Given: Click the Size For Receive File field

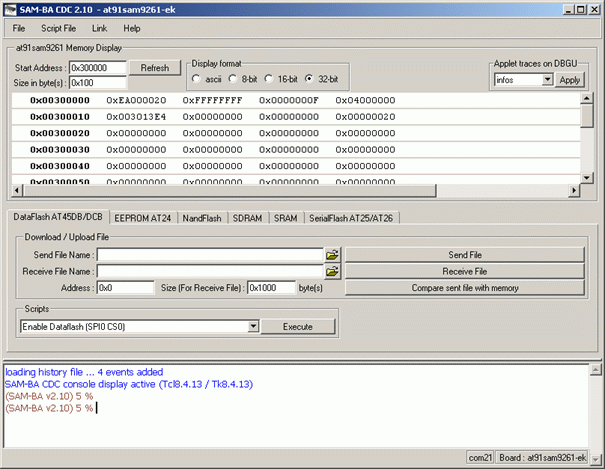Looking at the screenshot, I should coord(272,288).
